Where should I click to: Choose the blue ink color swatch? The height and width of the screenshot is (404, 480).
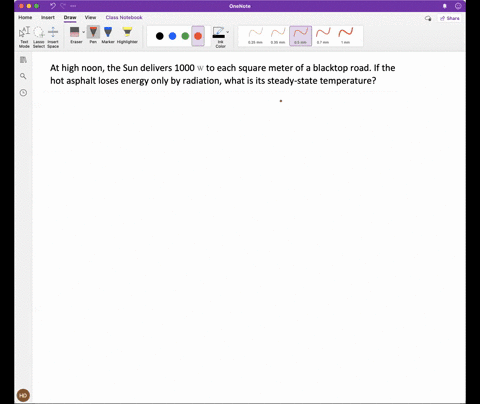point(172,36)
